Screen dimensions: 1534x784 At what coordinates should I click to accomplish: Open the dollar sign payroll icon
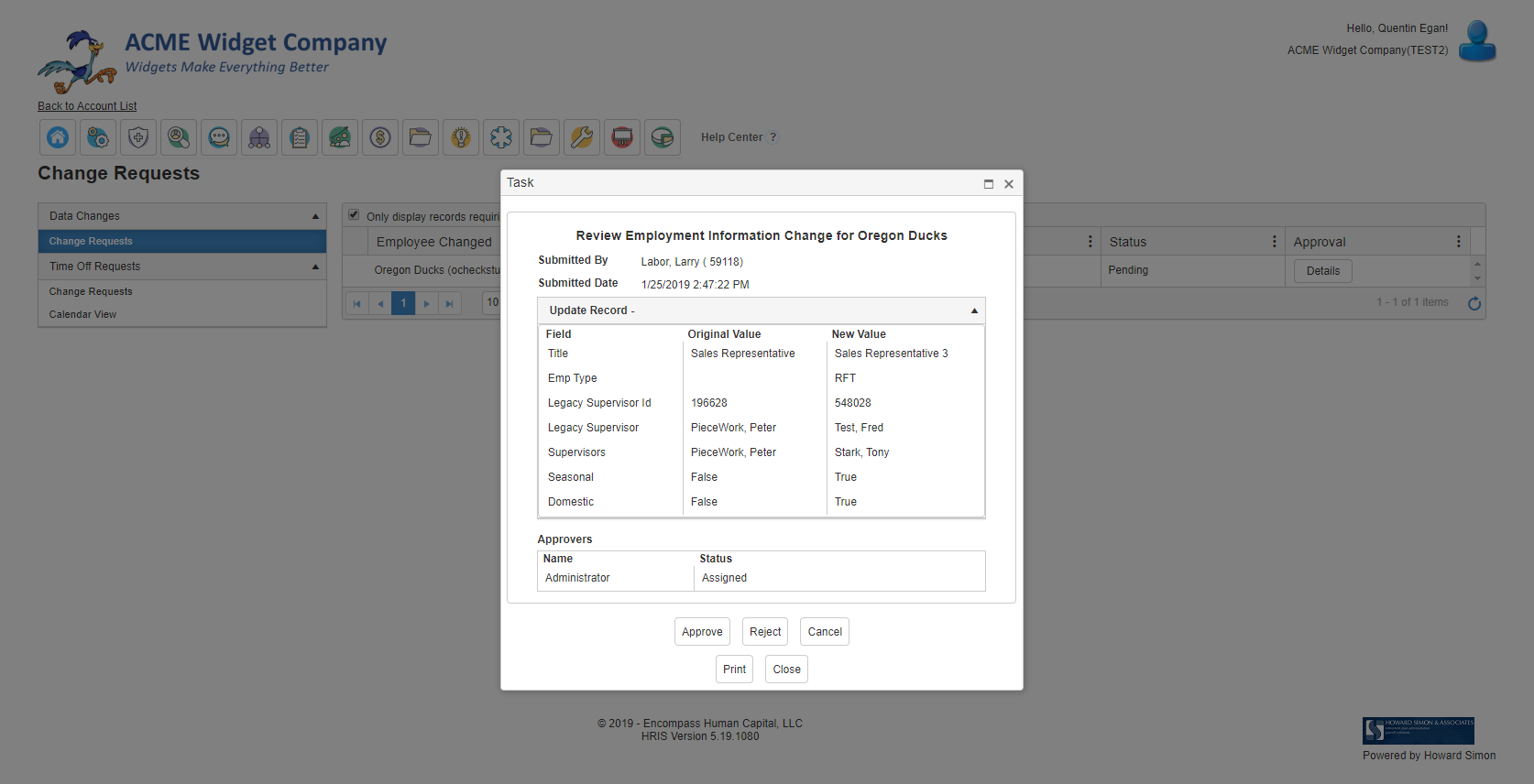click(380, 137)
